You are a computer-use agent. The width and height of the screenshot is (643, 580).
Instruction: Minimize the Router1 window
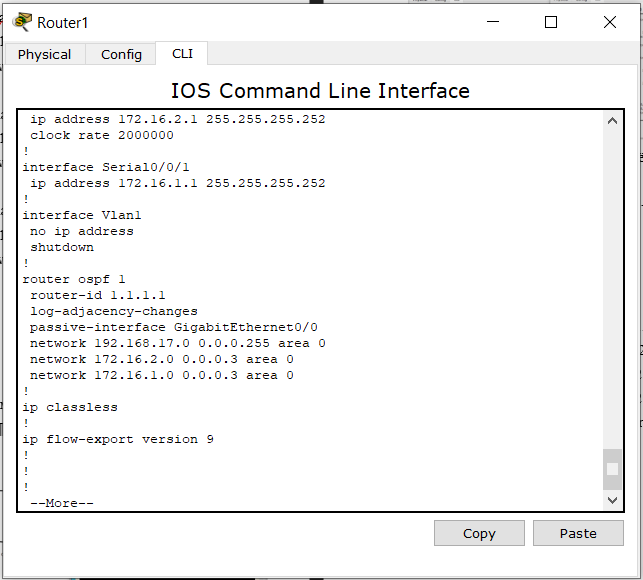493,22
